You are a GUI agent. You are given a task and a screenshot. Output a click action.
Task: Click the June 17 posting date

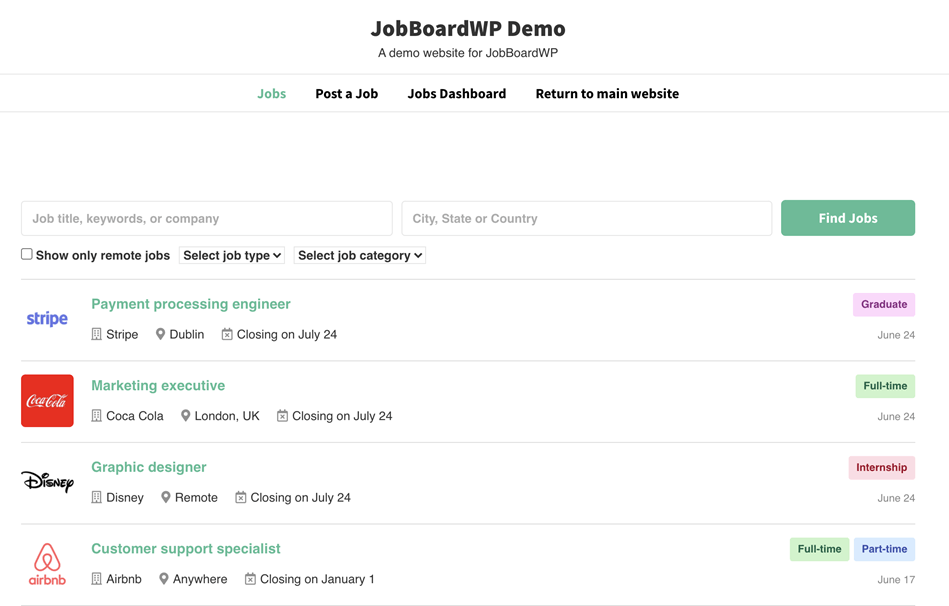(x=896, y=580)
